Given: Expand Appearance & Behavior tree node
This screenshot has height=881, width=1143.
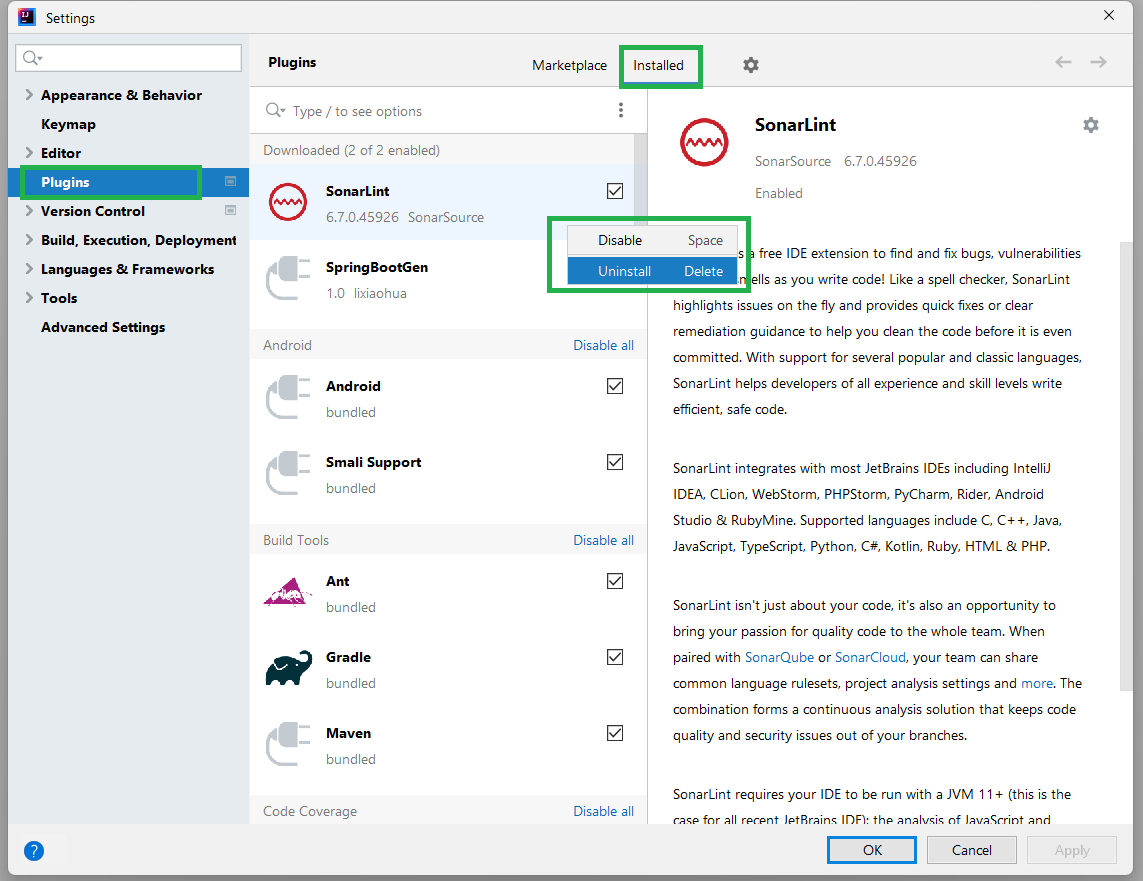Looking at the screenshot, I should pyautogui.click(x=29, y=95).
